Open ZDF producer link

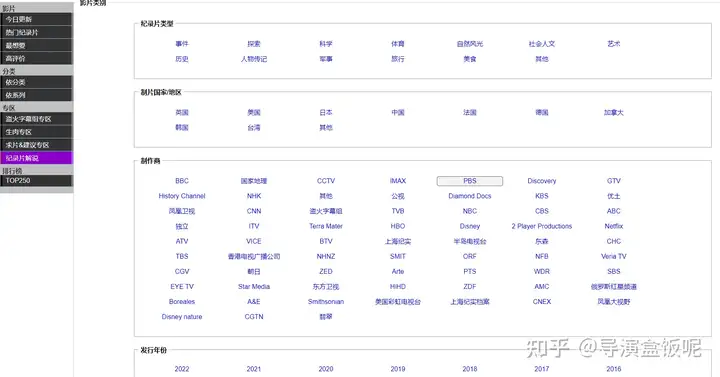coord(470,287)
